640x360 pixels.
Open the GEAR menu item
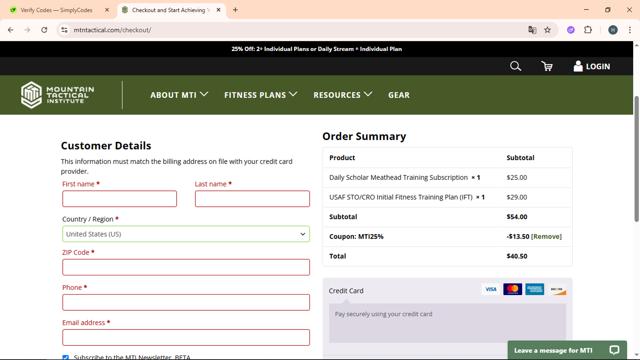[399, 95]
